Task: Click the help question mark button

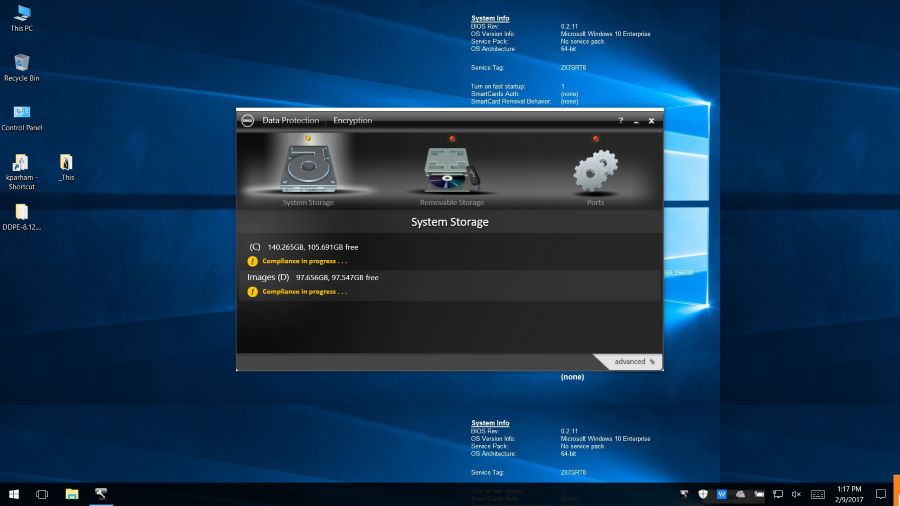Action: (x=620, y=121)
